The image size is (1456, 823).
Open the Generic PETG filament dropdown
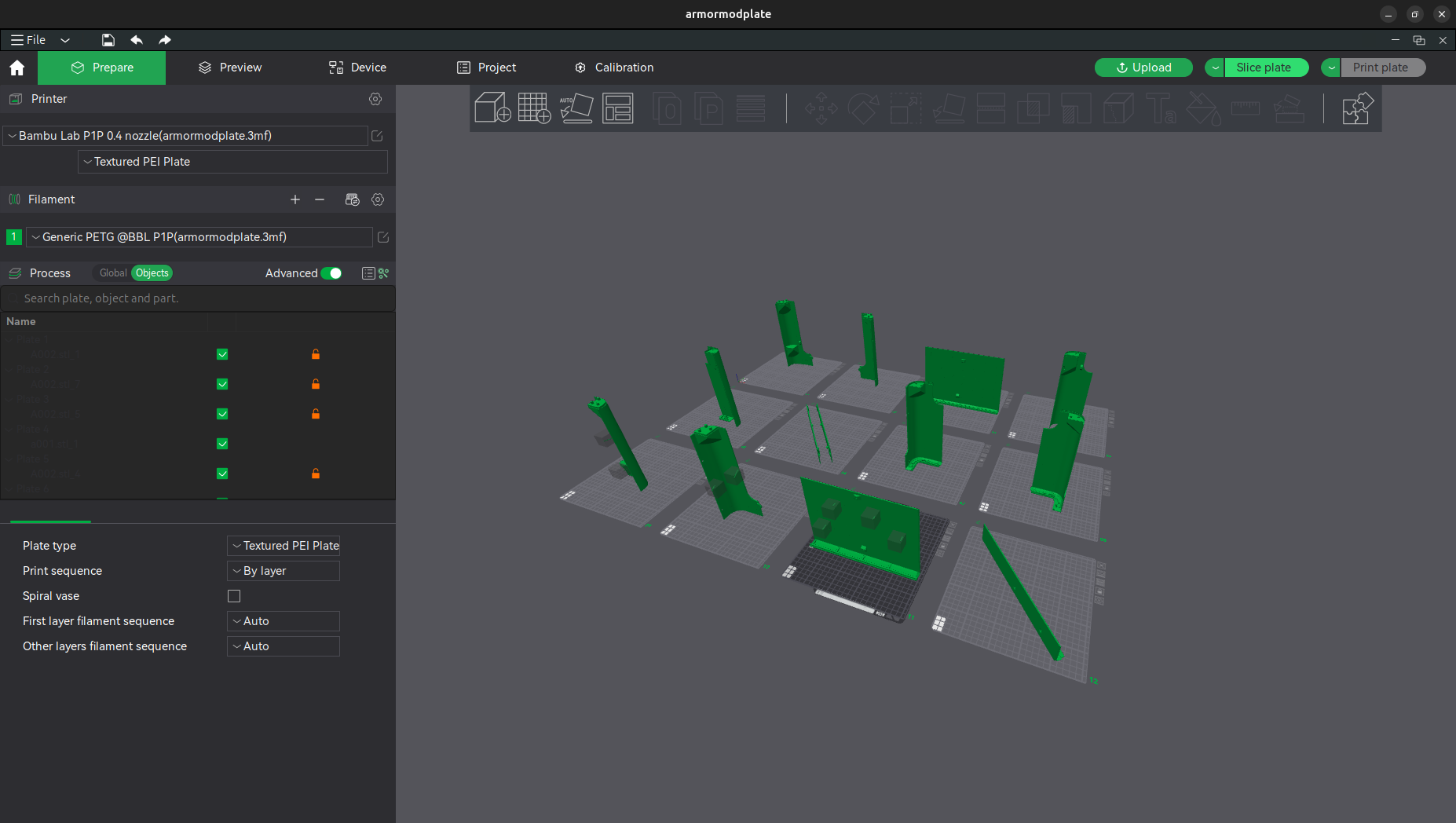click(x=199, y=237)
